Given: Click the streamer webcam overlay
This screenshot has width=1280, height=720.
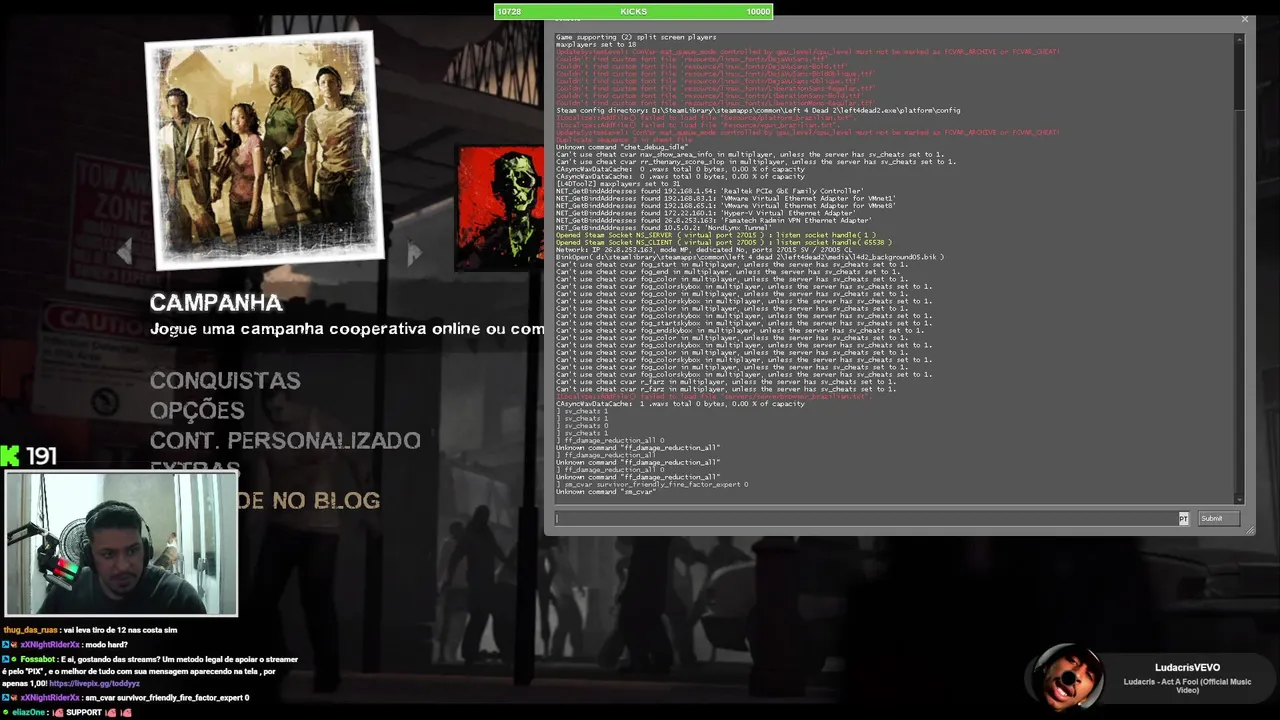Looking at the screenshot, I should point(121,544).
